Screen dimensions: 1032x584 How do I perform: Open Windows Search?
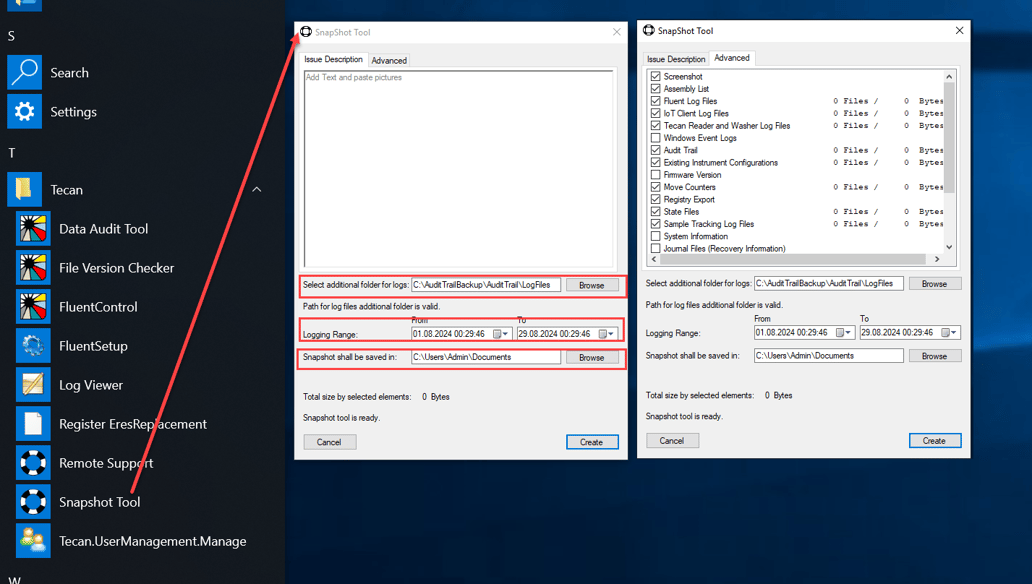[x=69, y=72]
